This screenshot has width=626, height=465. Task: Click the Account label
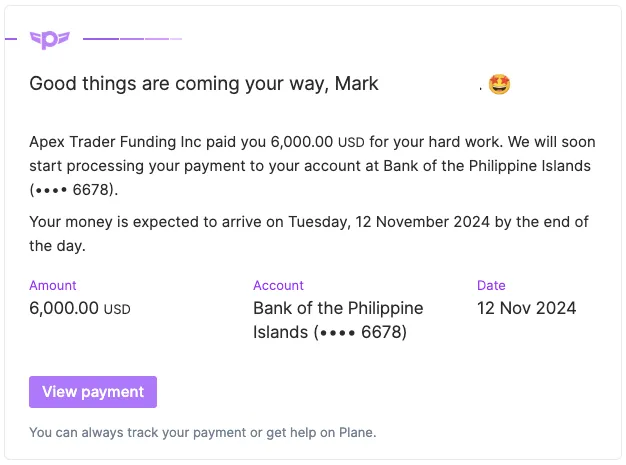(x=278, y=285)
